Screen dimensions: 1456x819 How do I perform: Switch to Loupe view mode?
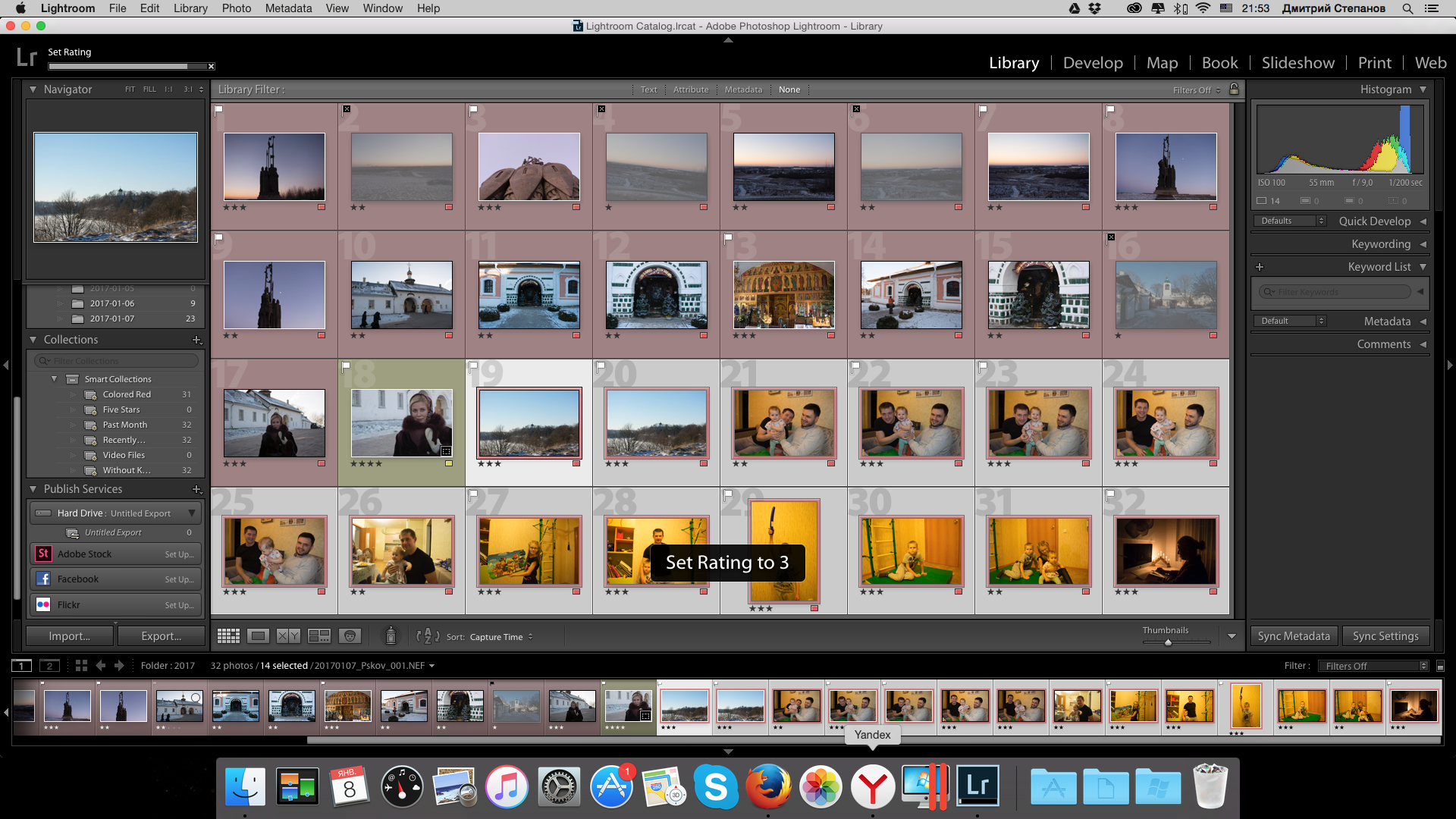click(x=258, y=636)
